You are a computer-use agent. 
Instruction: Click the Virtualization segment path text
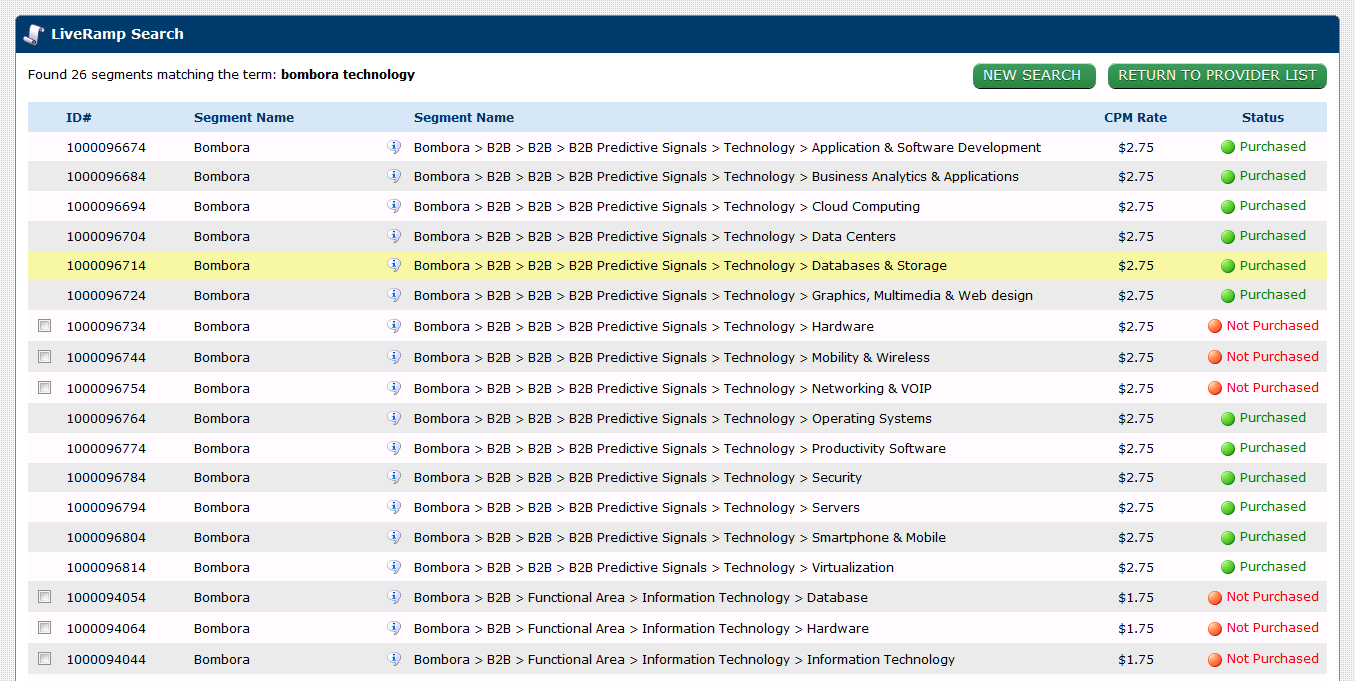tap(654, 568)
